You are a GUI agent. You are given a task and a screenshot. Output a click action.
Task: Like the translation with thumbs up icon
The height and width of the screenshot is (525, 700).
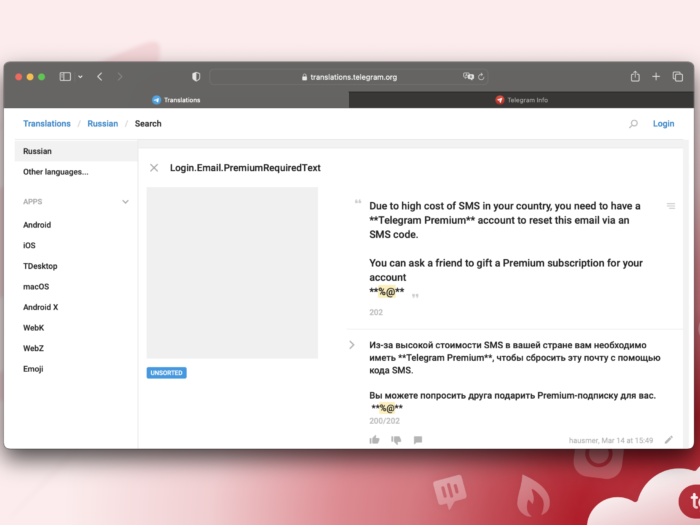coord(375,440)
